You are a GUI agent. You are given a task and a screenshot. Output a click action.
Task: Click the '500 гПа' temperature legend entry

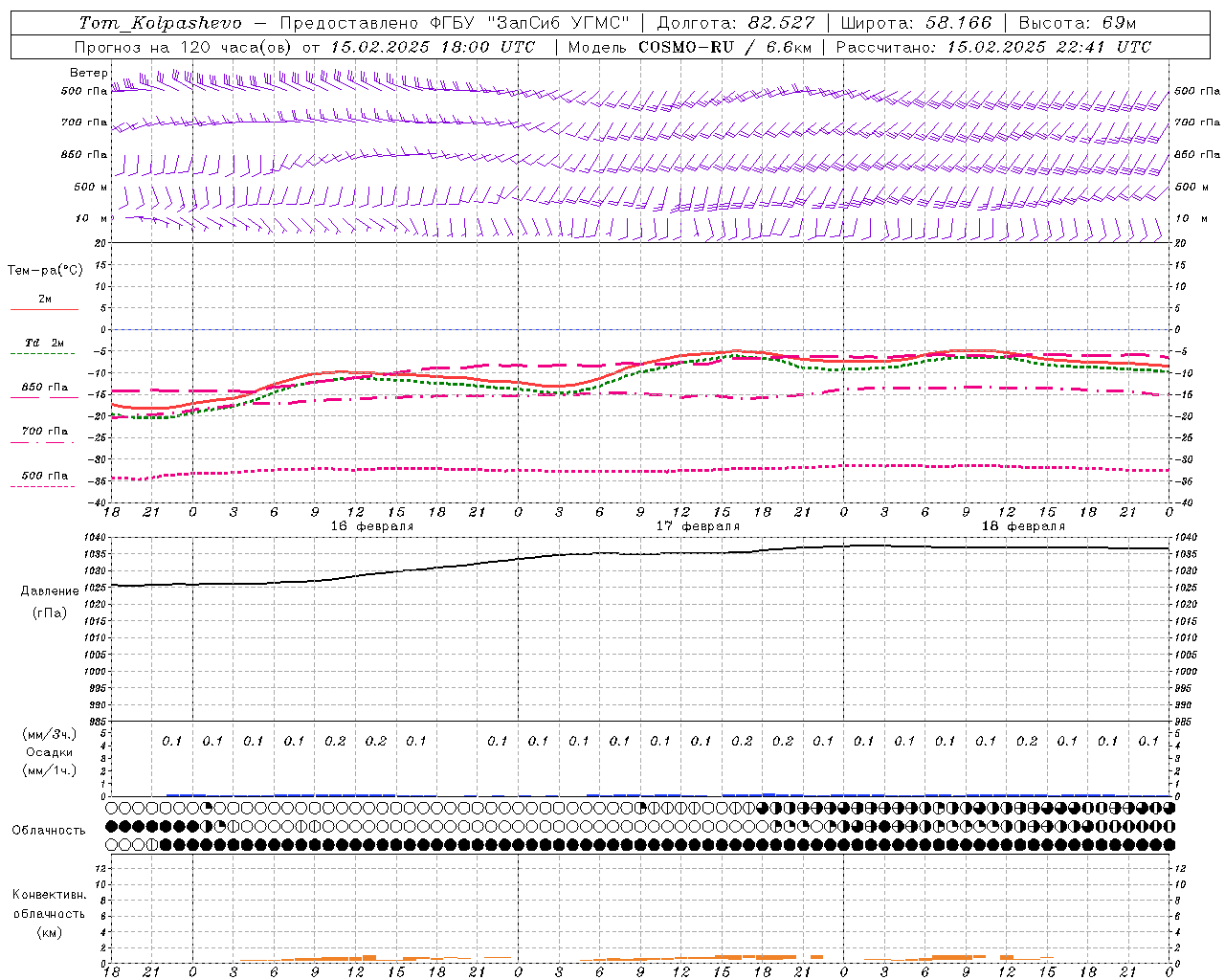[x=45, y=476]
